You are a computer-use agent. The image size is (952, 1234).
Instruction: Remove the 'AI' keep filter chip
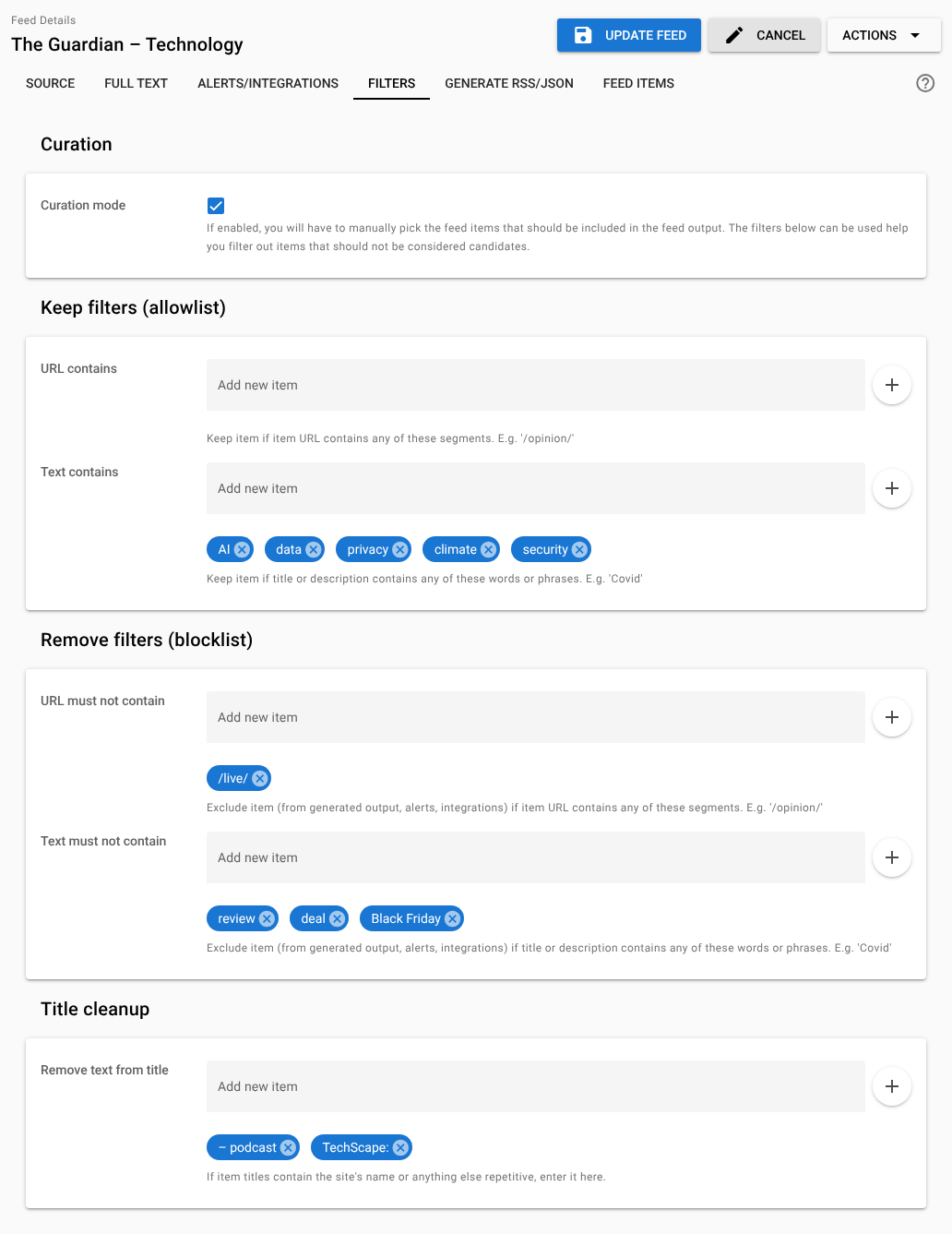(x=242, y=549)
